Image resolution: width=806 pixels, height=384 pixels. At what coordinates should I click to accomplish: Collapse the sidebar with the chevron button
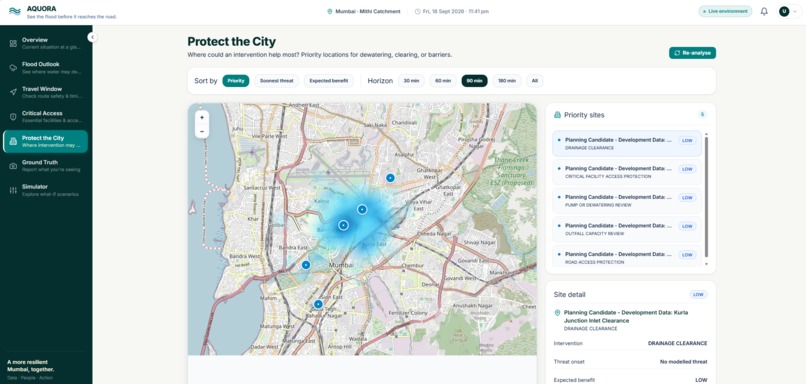pyautogui.click(x=92, y=37)
